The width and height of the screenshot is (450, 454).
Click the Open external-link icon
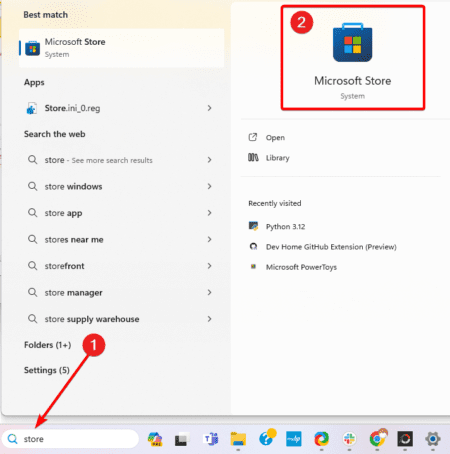pyautogui.click(x=253, y=137)
